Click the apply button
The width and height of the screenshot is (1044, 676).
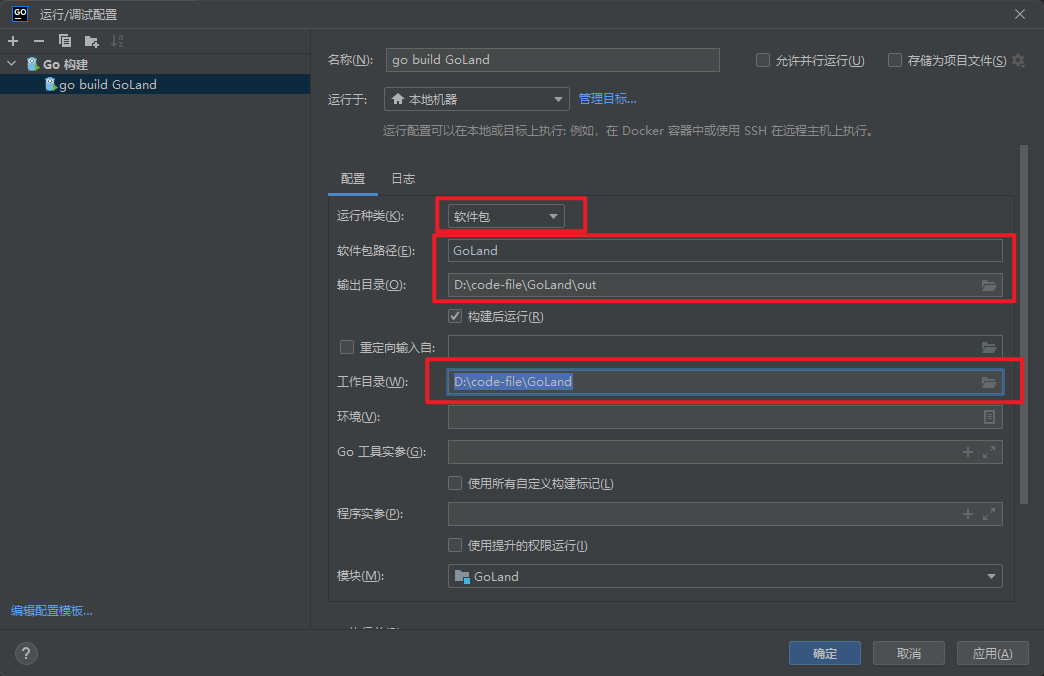coord(993,653)
